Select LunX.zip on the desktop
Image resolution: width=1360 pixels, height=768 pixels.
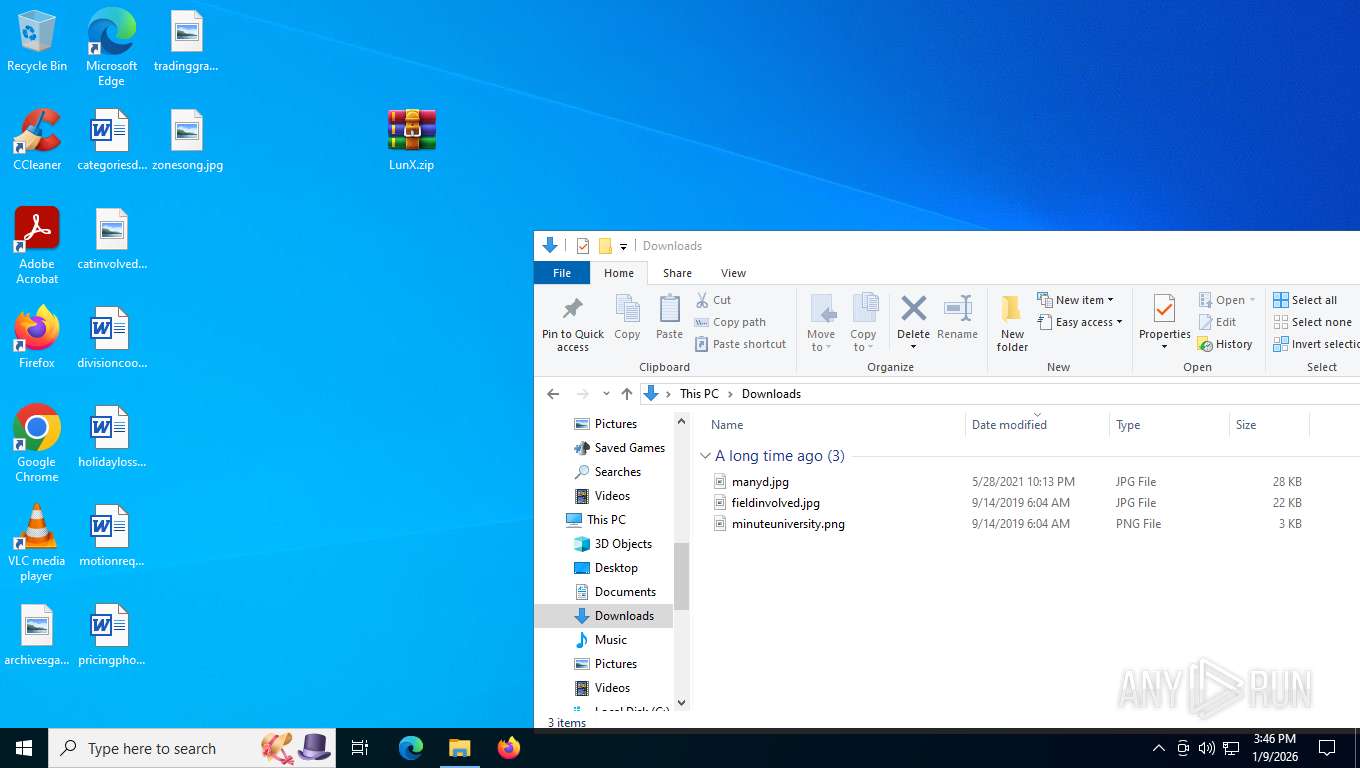coord(411,141)
